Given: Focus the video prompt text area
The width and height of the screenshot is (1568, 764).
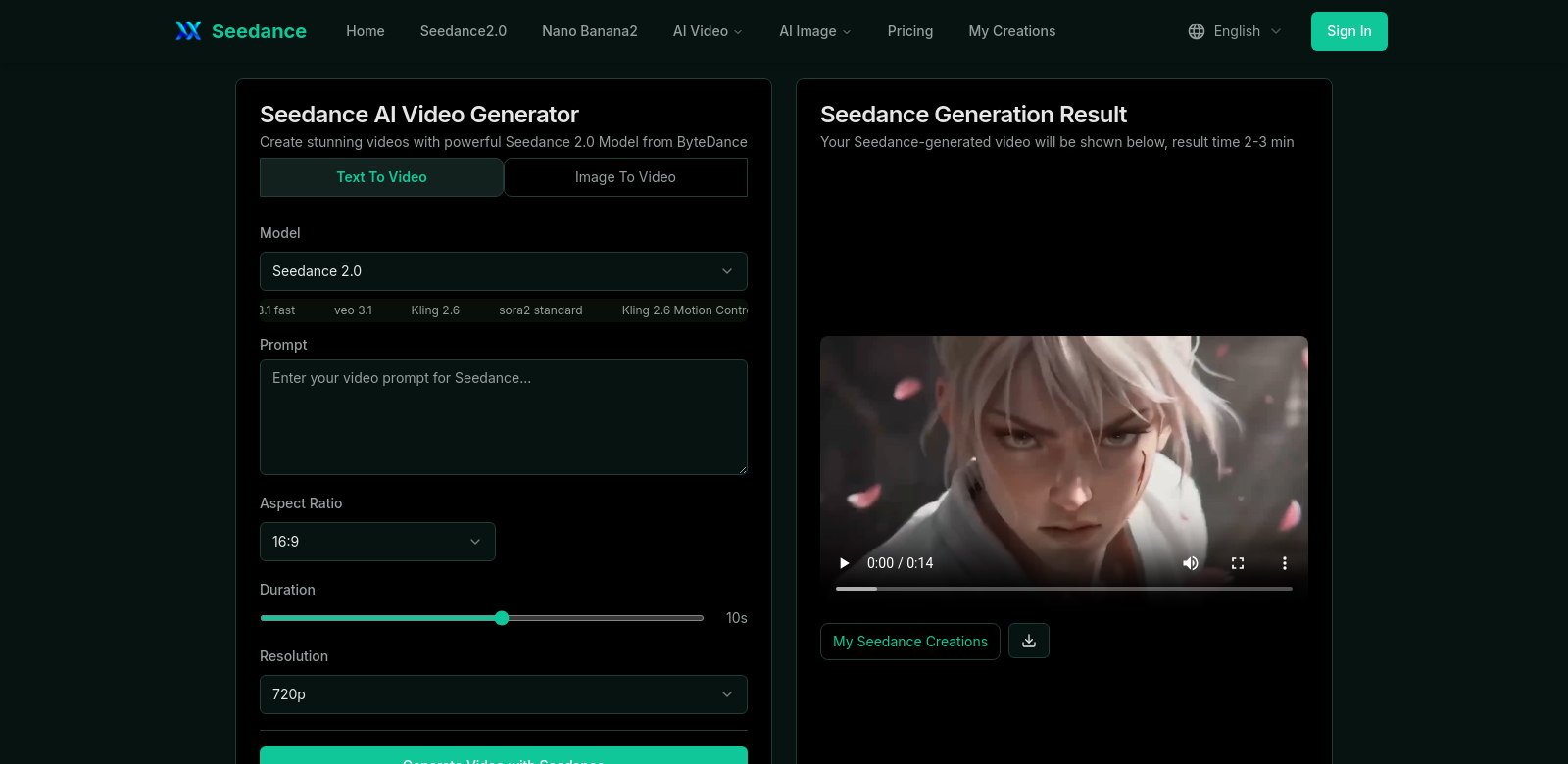Looking at the screenshot, I should pos(504,417).
